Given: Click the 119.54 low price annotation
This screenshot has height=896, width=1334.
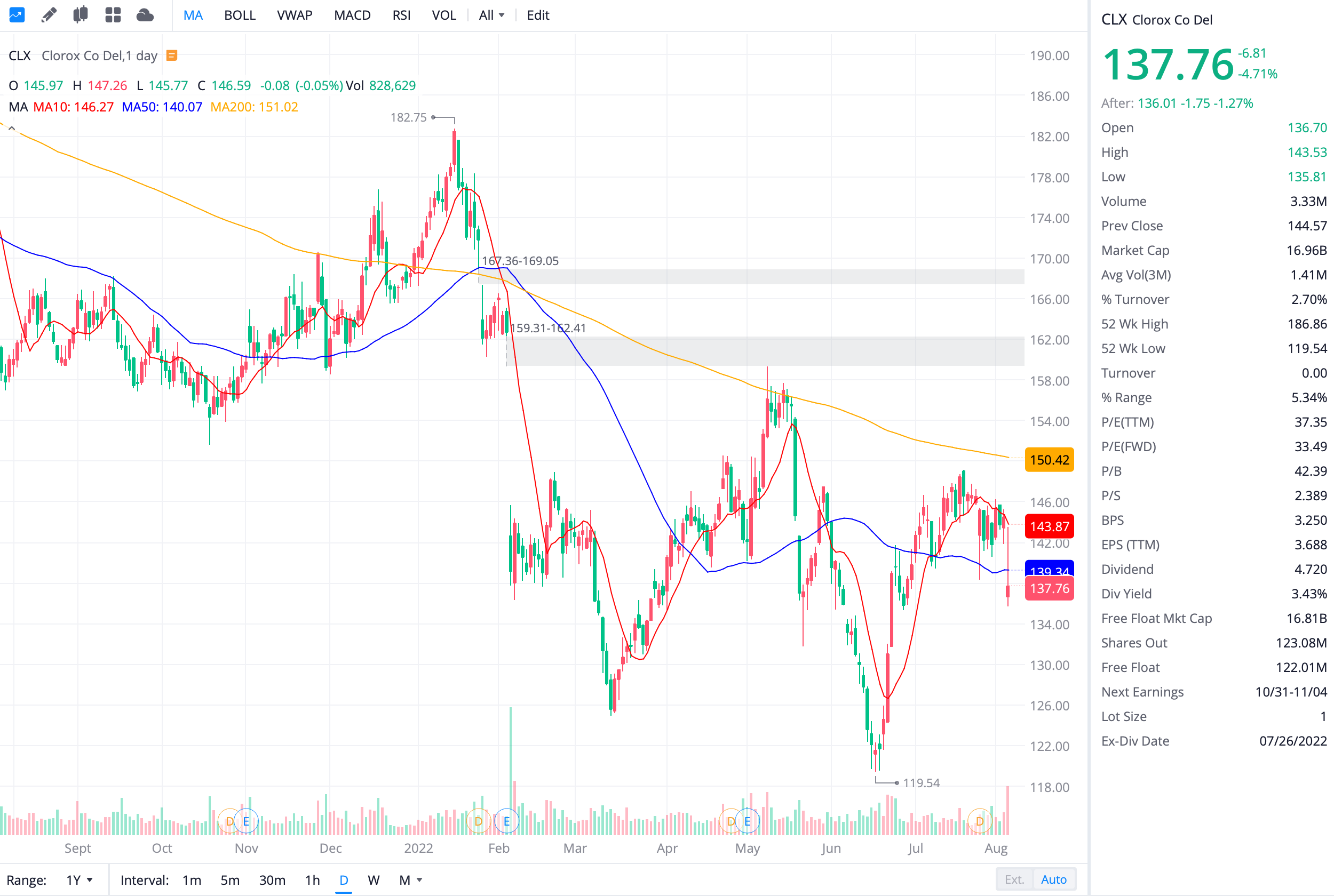Looking at the screenshot, I should 921,783.
